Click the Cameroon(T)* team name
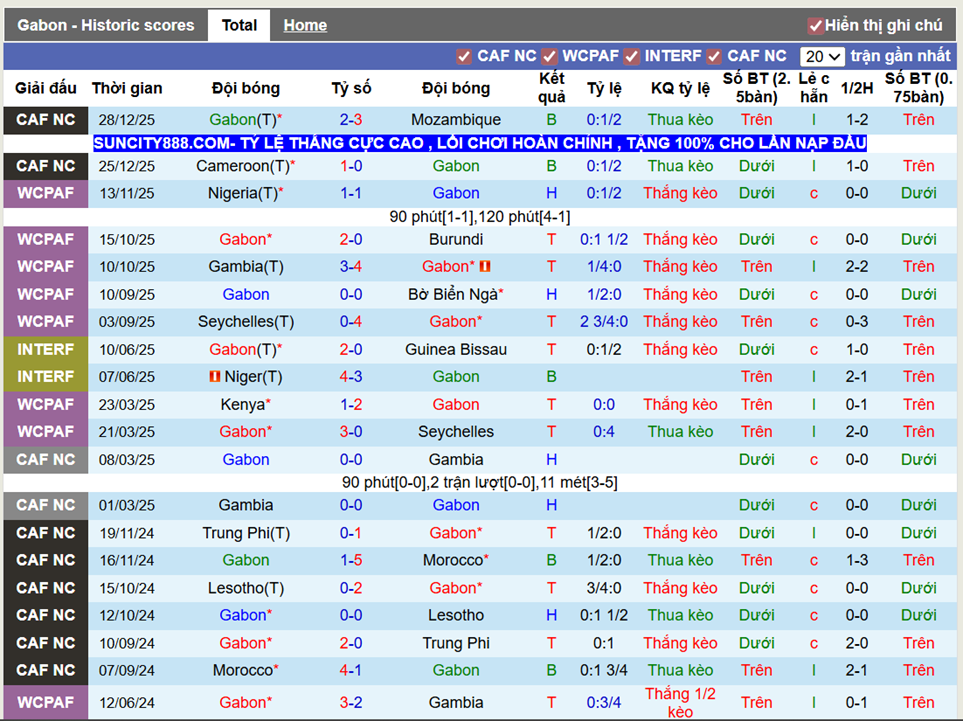 [x=246, y=166]
